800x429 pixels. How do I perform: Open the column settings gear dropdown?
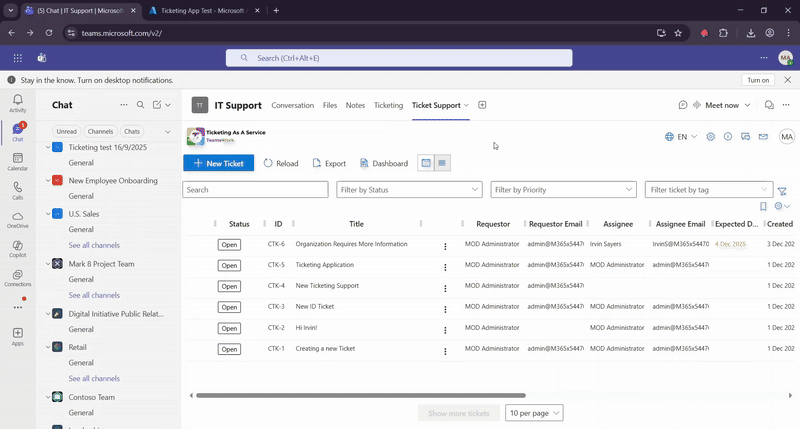[x=782, y=206]
